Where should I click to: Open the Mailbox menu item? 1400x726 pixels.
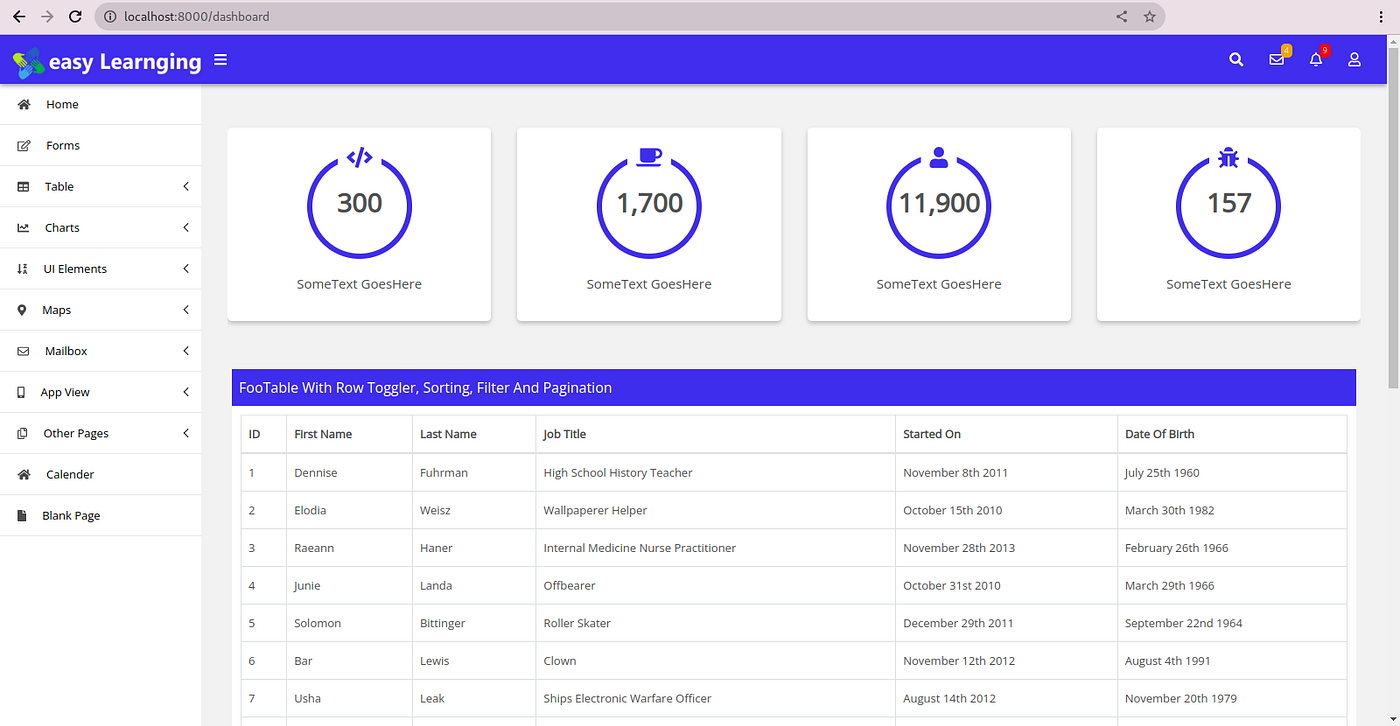[x=100, y=351]
